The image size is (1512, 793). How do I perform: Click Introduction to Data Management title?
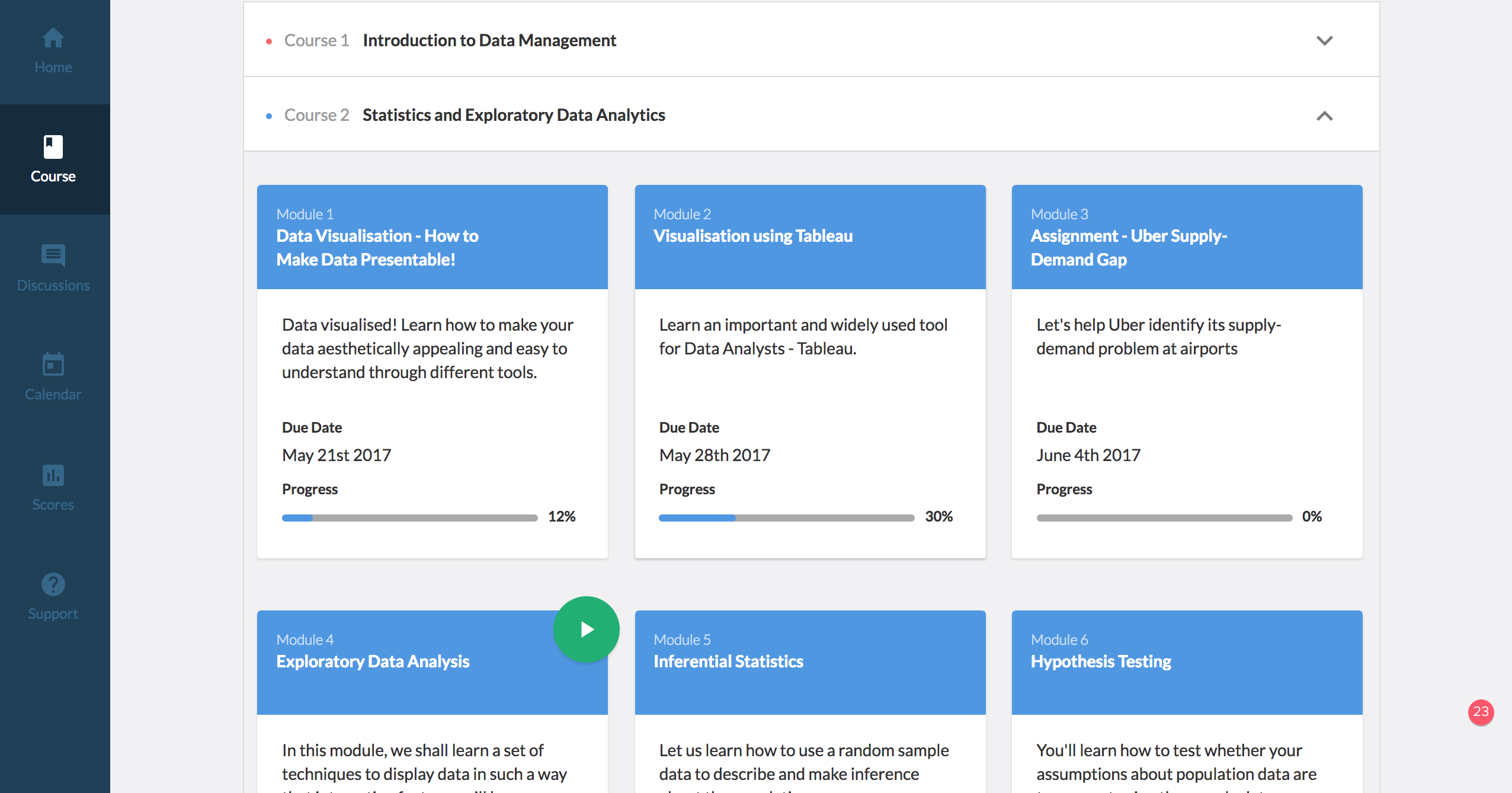coord(489,40)
